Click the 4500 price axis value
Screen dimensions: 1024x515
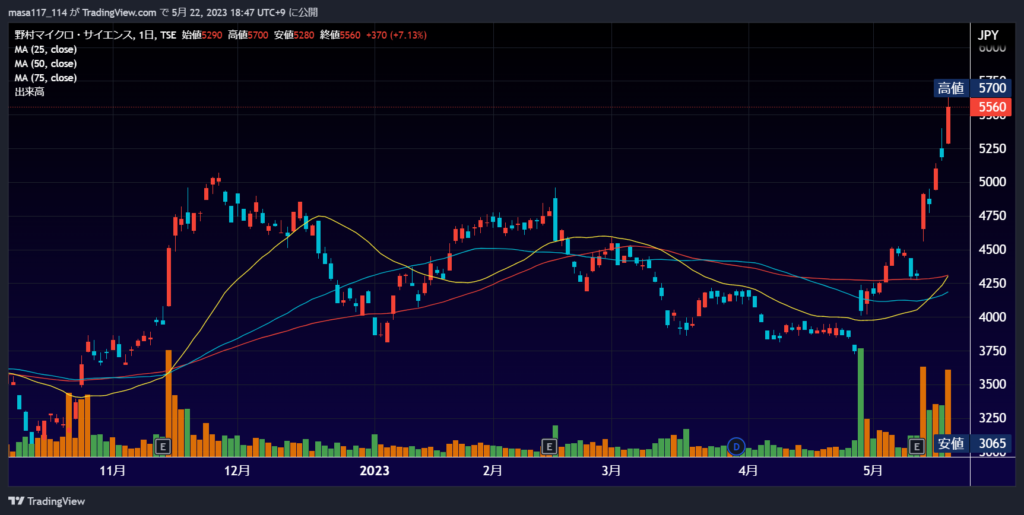991,249
